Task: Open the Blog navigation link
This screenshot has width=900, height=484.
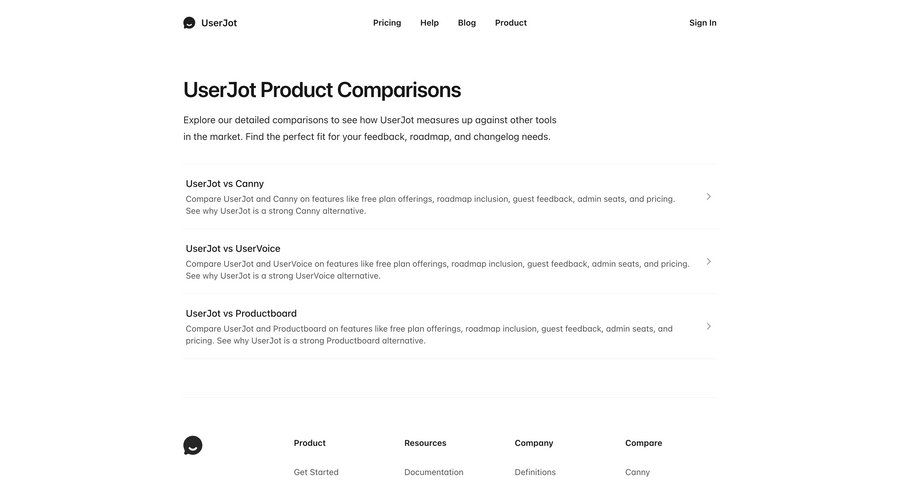Action: point(467,23)
